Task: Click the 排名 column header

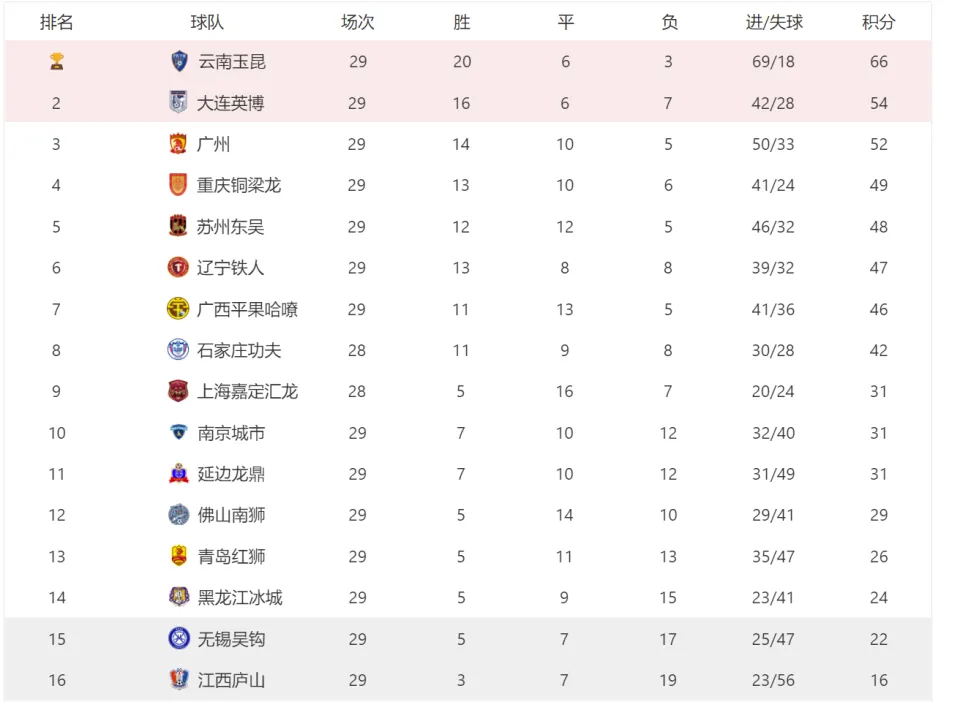Action: pos(56,23)
